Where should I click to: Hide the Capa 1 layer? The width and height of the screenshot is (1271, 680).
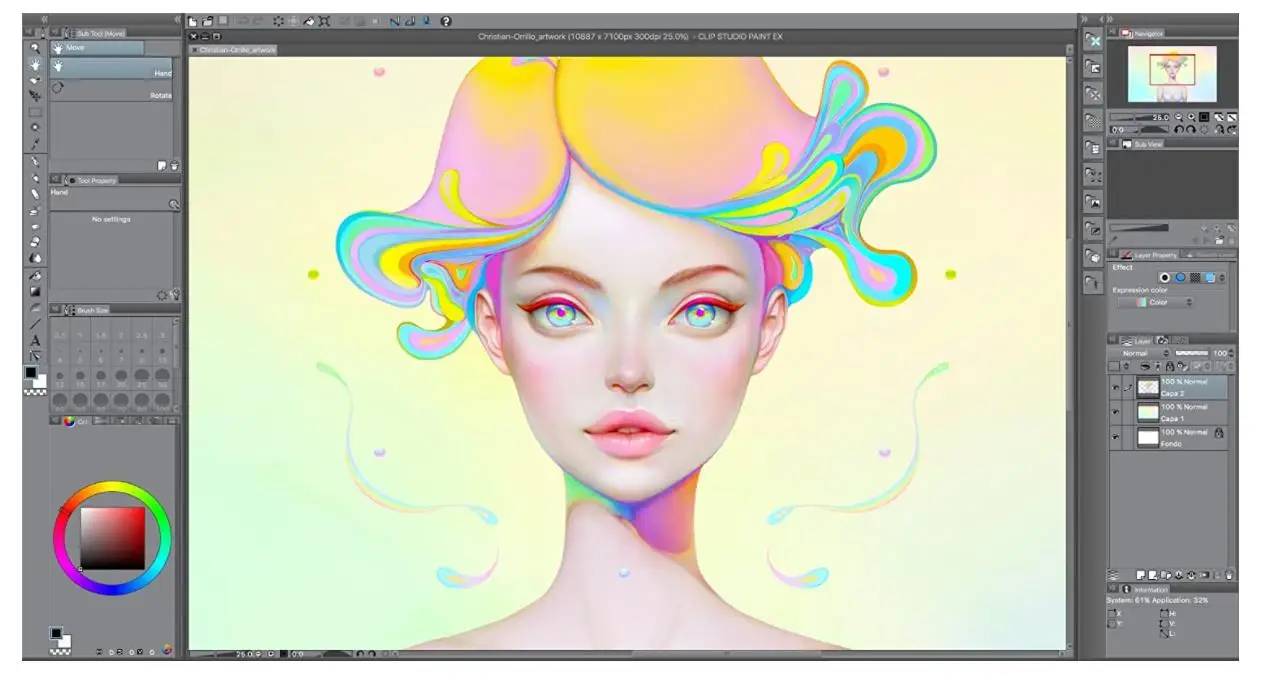pos(1116,412)
